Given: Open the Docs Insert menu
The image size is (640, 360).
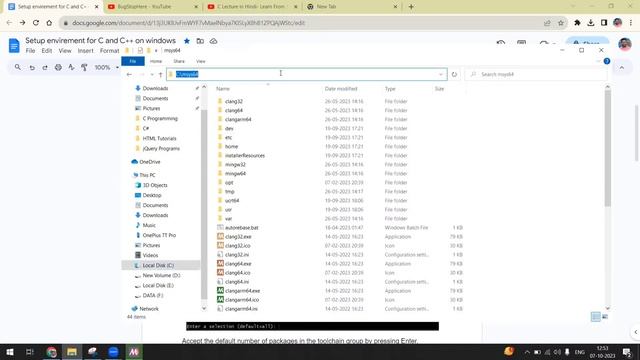Looking at the screenshot, I should pyautogui.click(x=85, y=51).
